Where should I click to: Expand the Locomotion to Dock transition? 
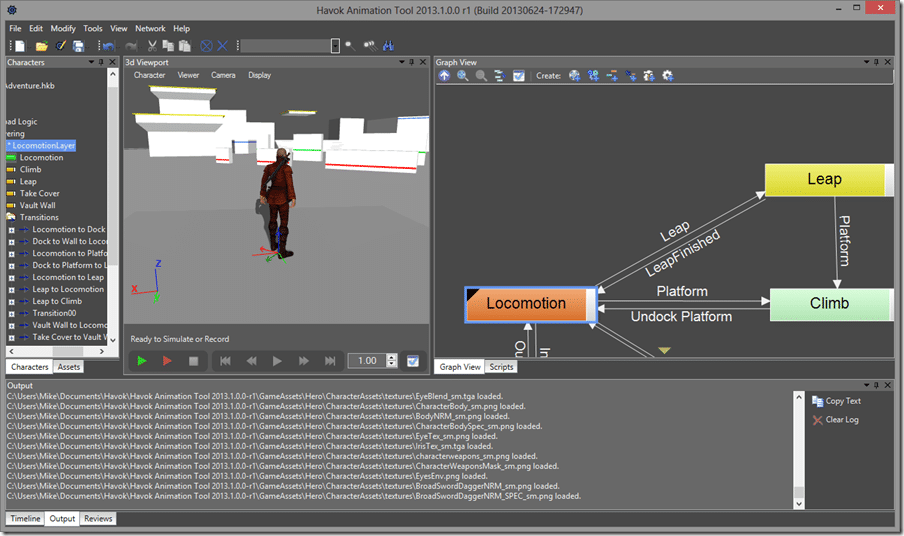click(11, 230)
